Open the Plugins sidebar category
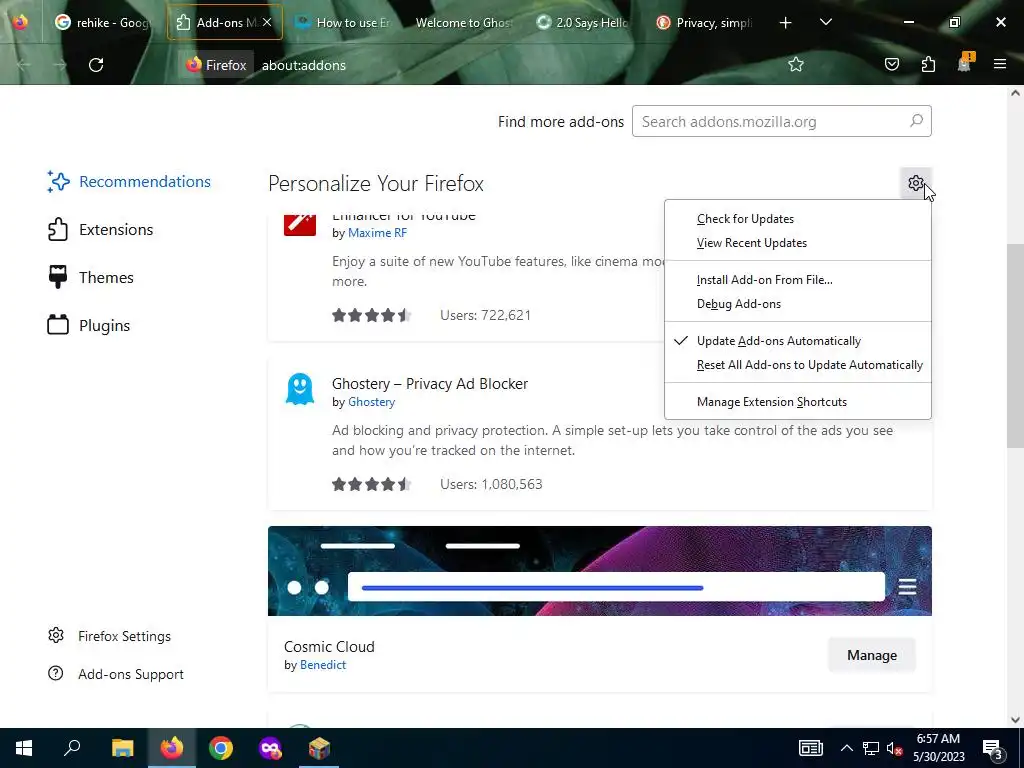The image size is (1024, 768). (89, 325)
